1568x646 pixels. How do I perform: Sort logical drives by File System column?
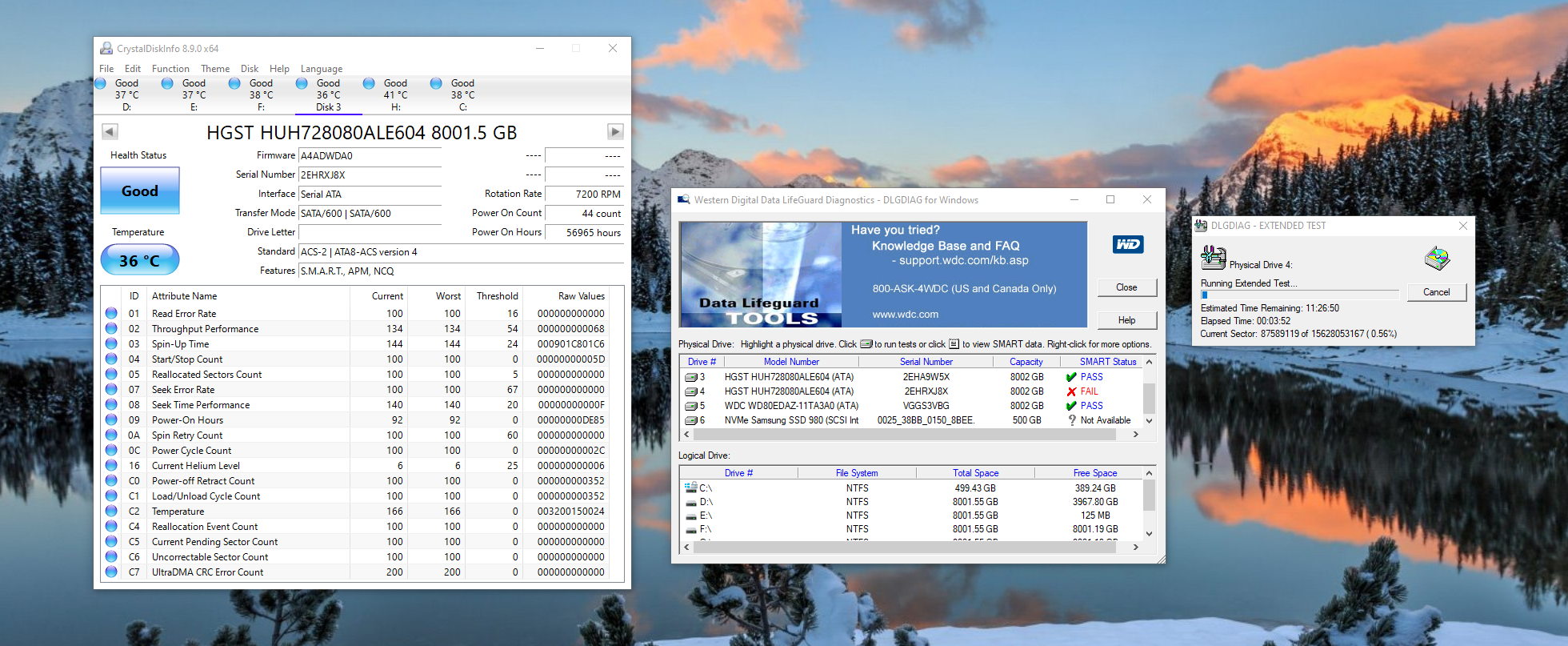857,473
